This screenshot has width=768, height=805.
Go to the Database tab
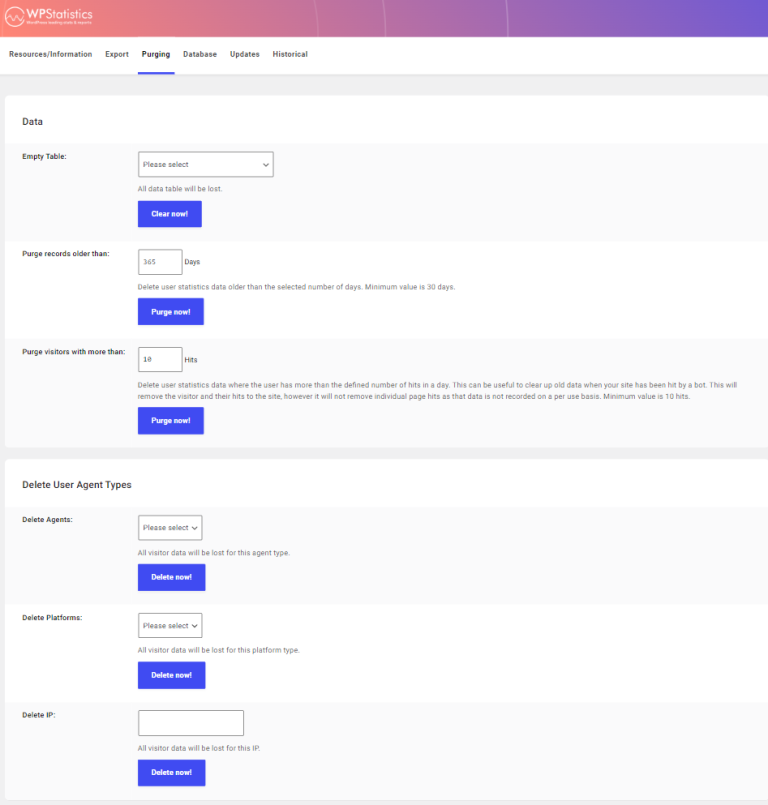point(200,54)
